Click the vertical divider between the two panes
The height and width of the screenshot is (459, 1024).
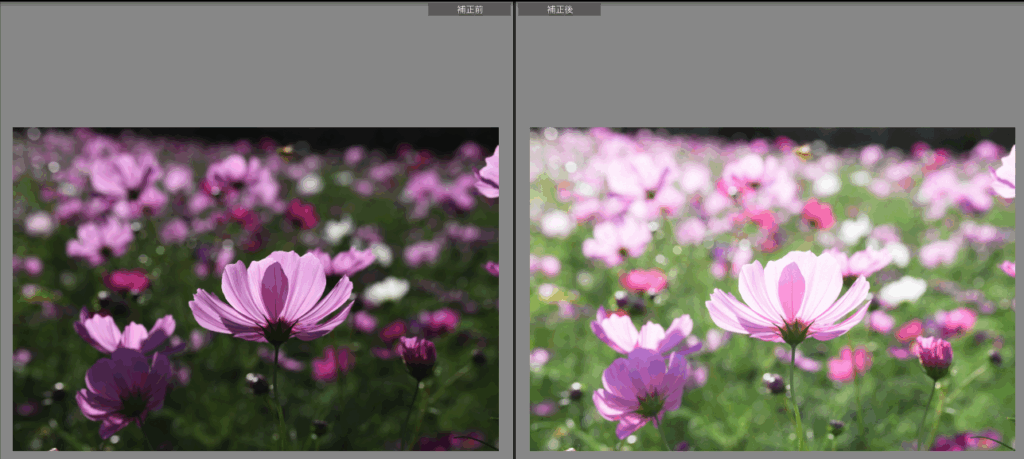tap(514, 230)
